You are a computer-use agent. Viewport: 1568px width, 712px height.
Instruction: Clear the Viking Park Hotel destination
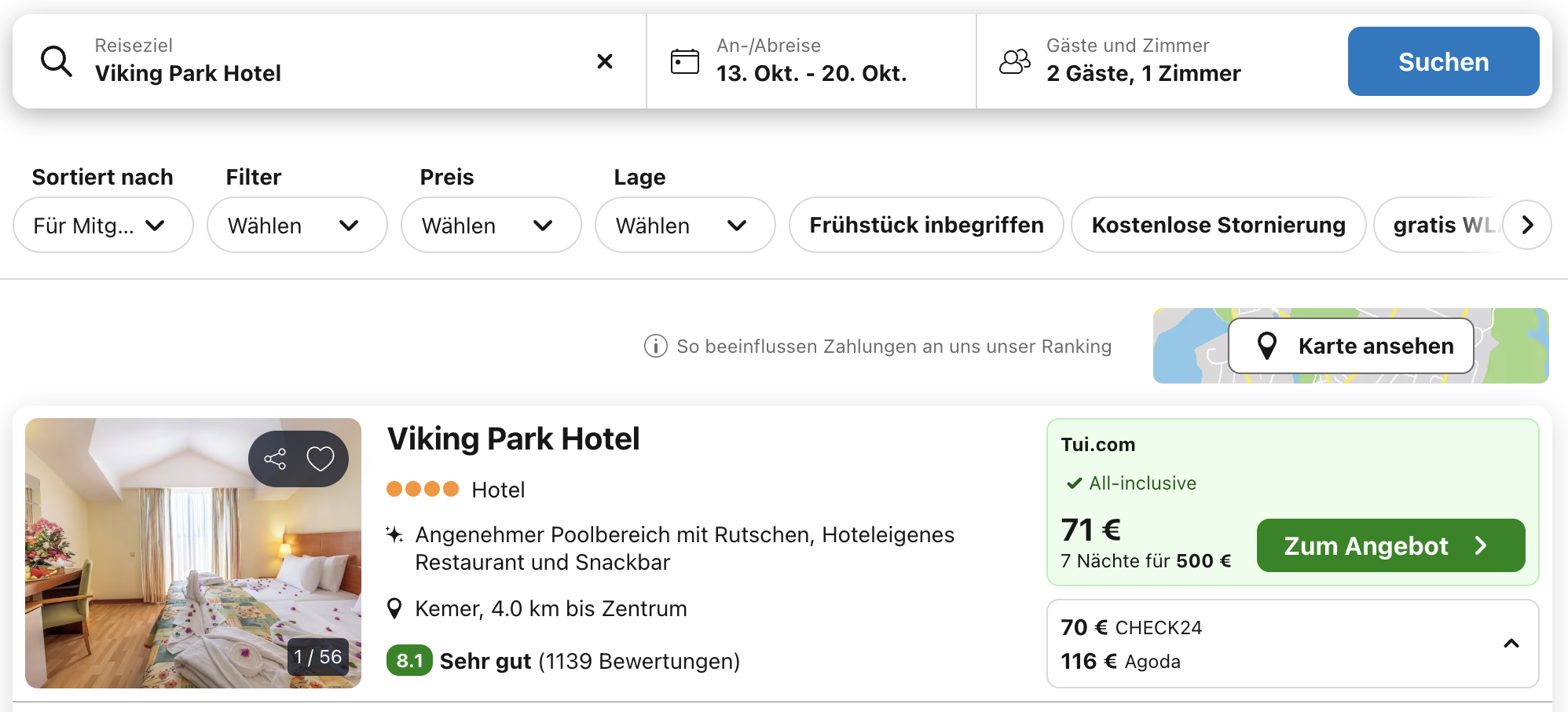click(x=604, y=61)
